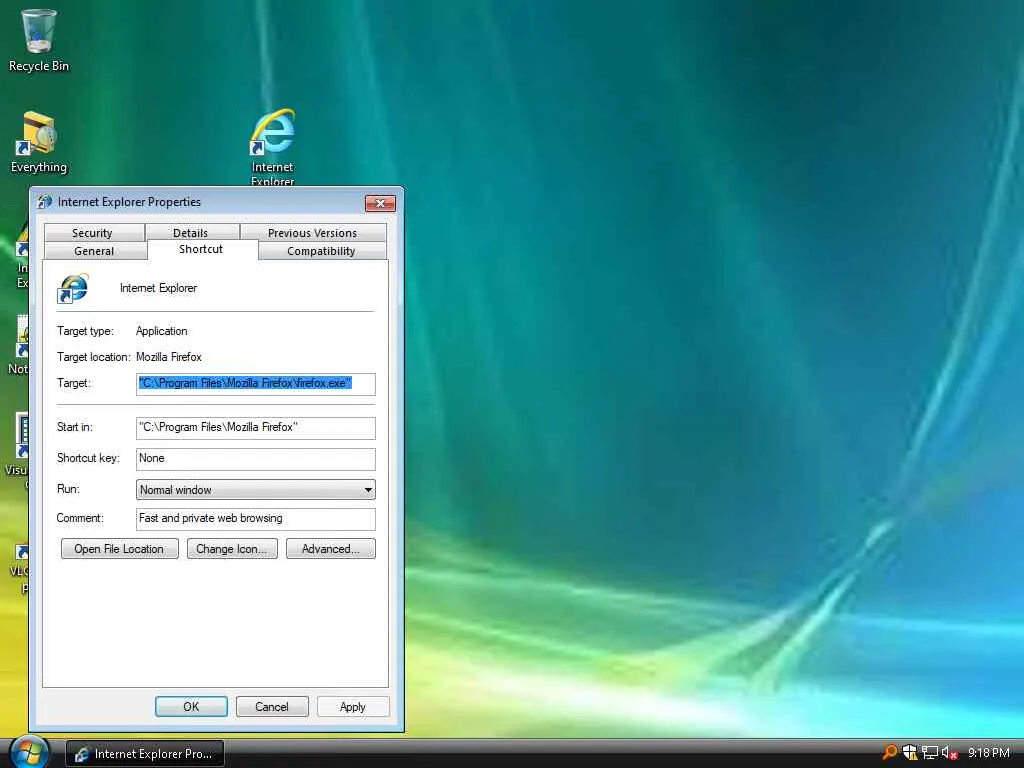Confirm with the OK button
The width and height of the screenshot is (1024, 768).
(191, 707)
